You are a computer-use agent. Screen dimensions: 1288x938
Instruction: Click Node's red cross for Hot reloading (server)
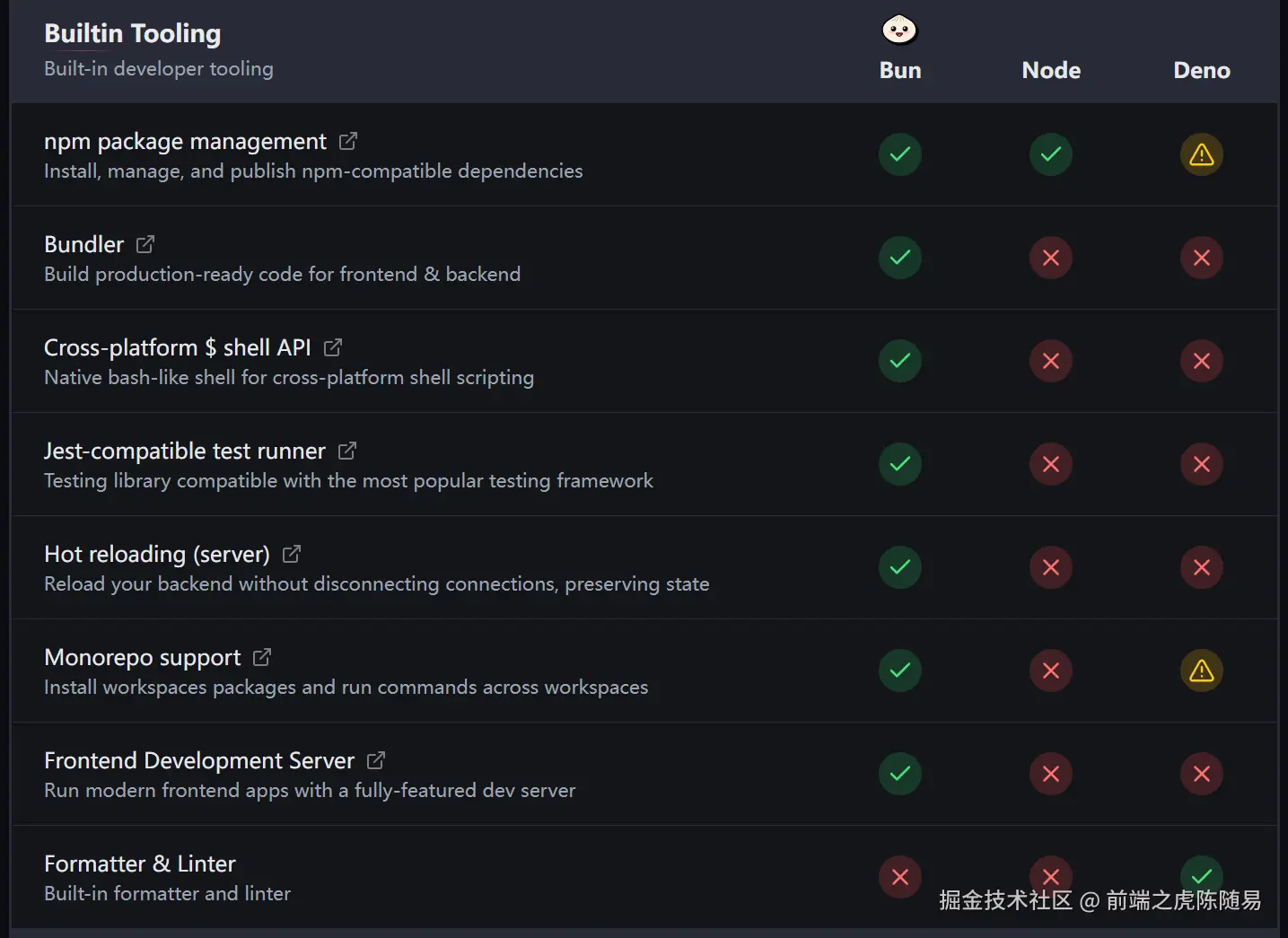[1051, 567]
